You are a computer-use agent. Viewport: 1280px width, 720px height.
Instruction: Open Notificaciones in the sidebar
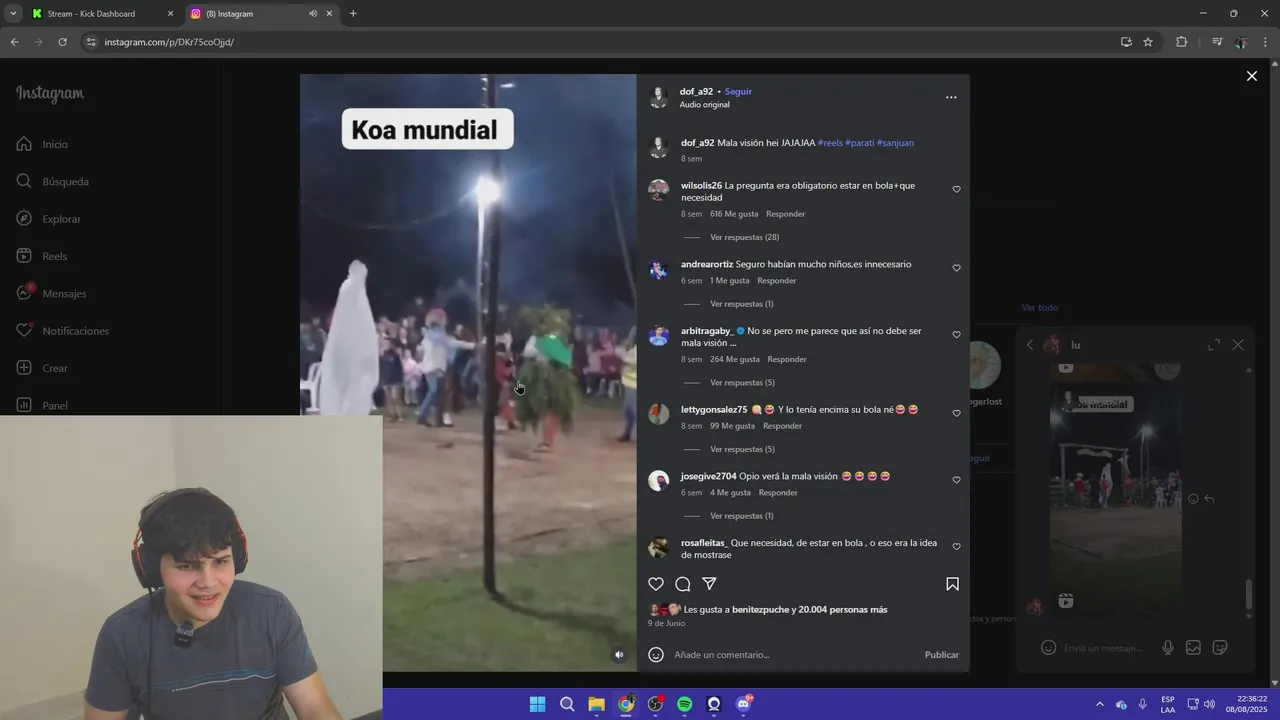[x=63, y=331]
